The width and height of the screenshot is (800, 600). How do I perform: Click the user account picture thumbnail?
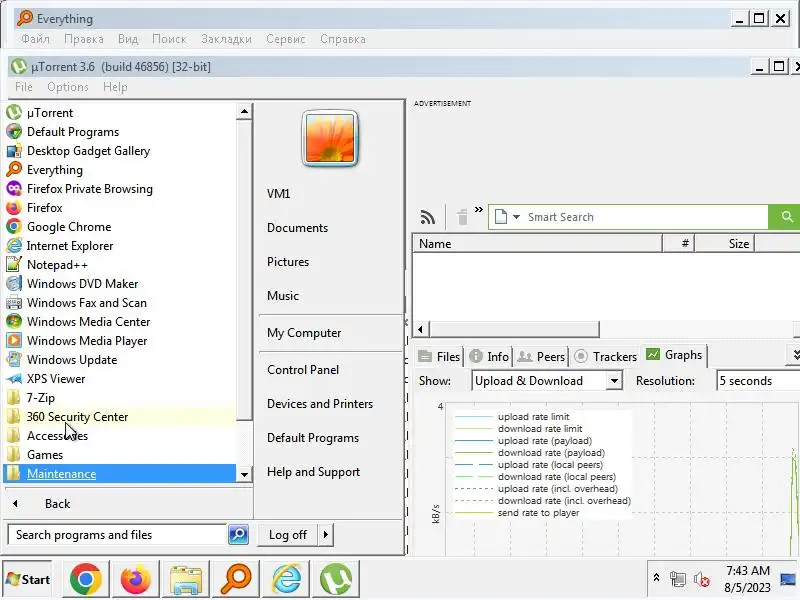pyautogui.click(x=330, y=138)
